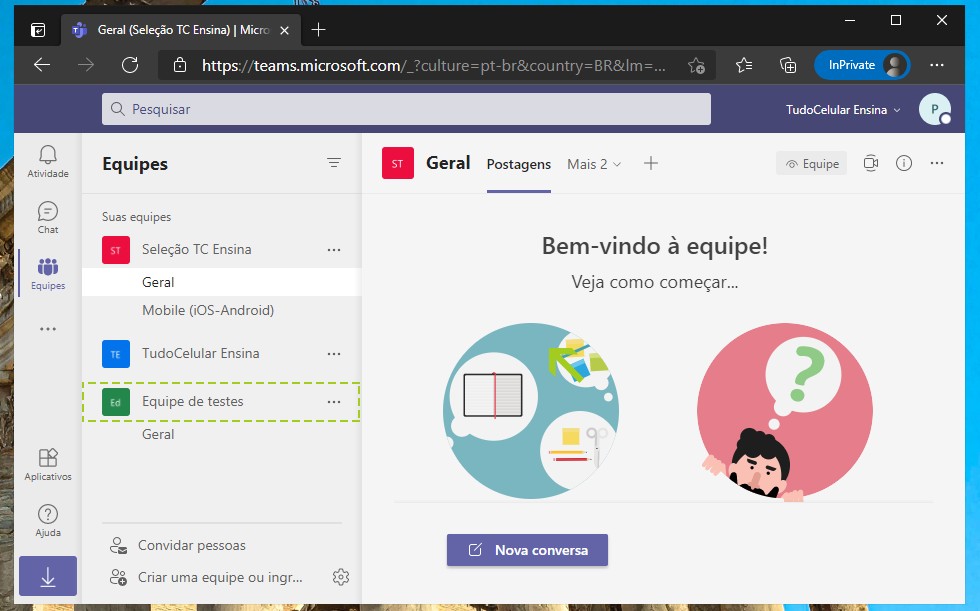Open Chat in the left rail
The image size is (980, 611).
tap(48, 216)
